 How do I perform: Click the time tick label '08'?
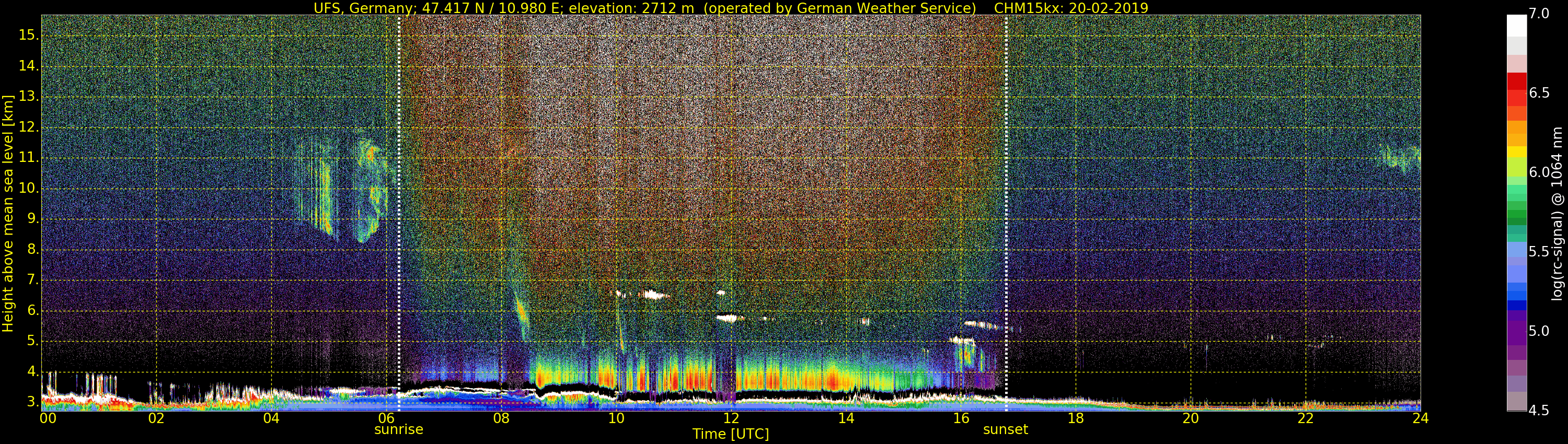coord(501,418)
